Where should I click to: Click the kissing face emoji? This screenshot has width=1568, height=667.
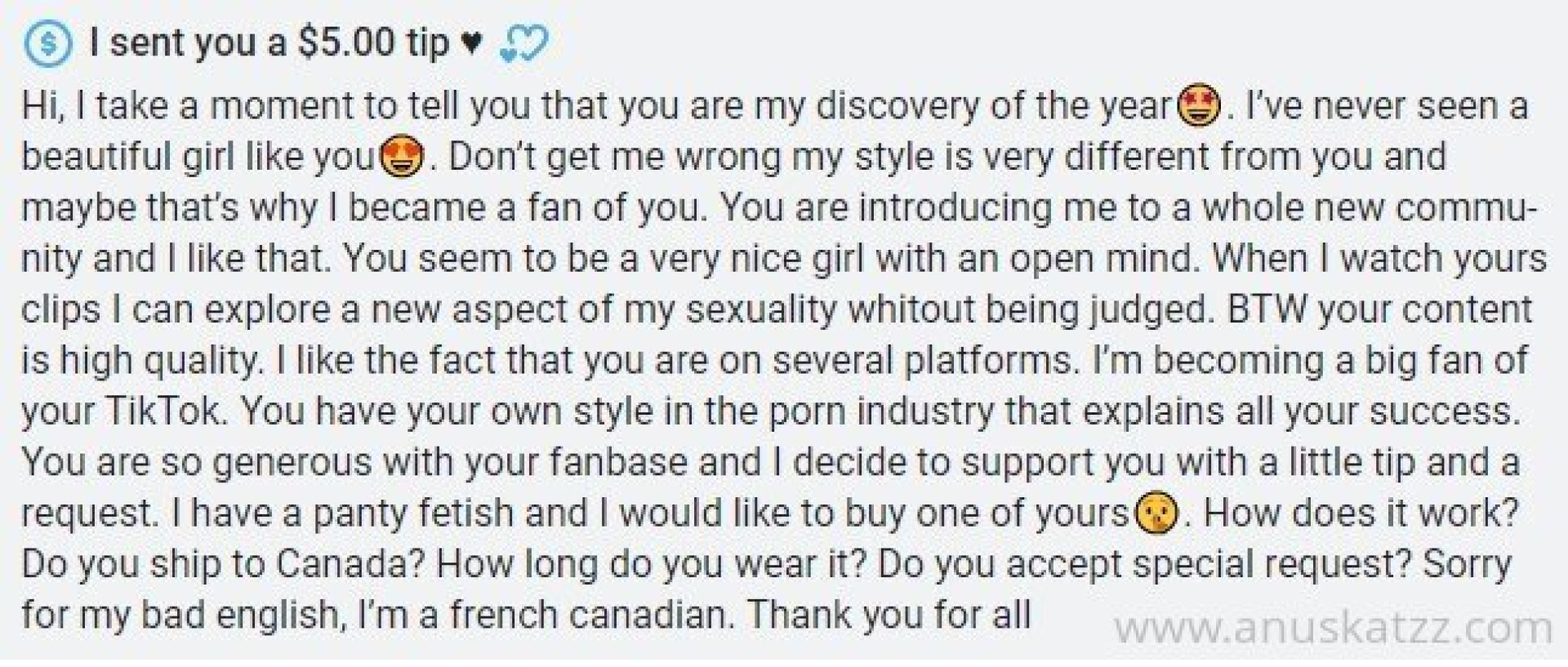(1157, 514)
